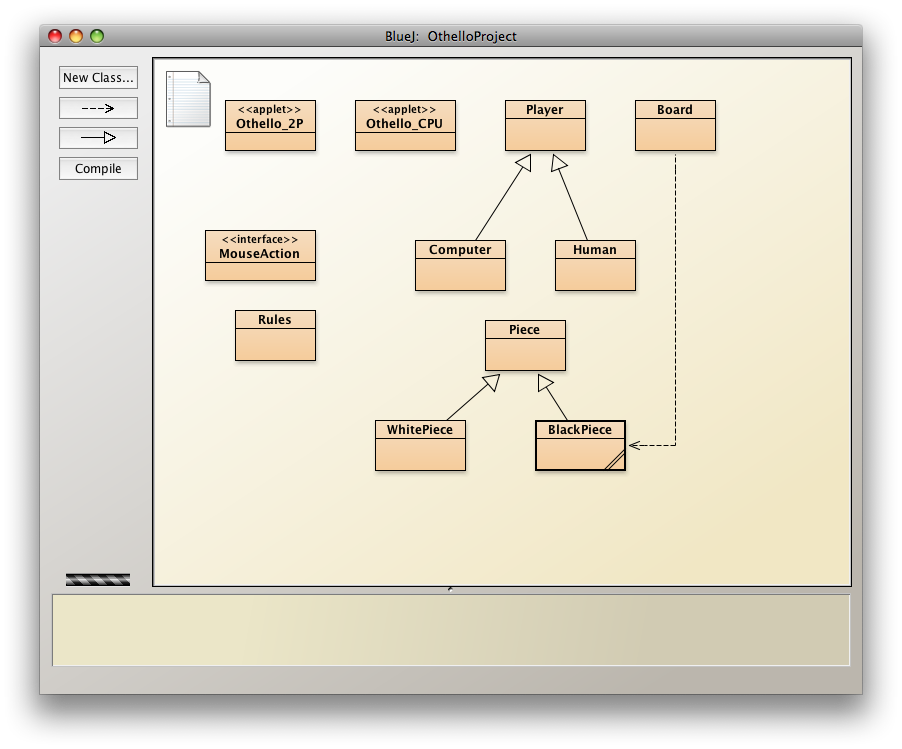Select the Piece class box
This screenshot has height=749, width=902.
point(525,345)
